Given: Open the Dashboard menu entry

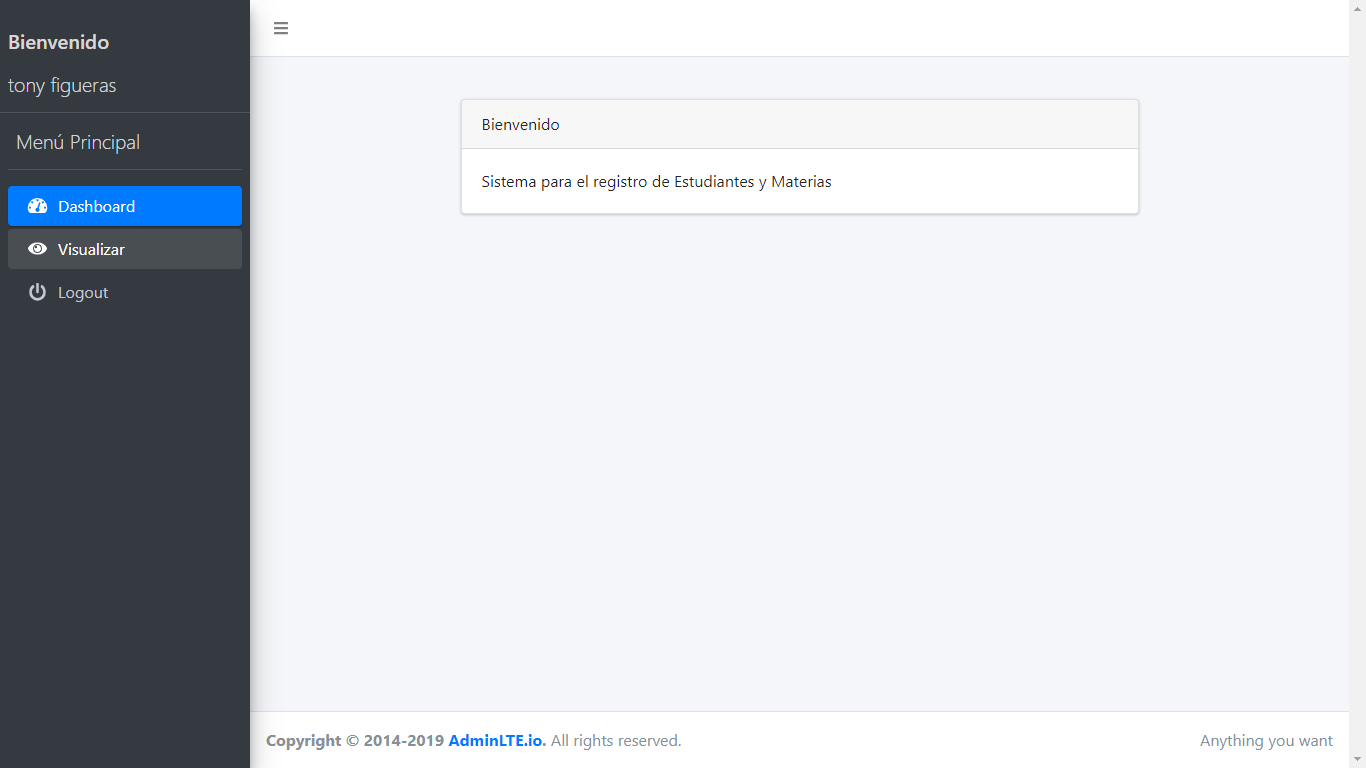Looking at the screenshot, I should (97, 205).
